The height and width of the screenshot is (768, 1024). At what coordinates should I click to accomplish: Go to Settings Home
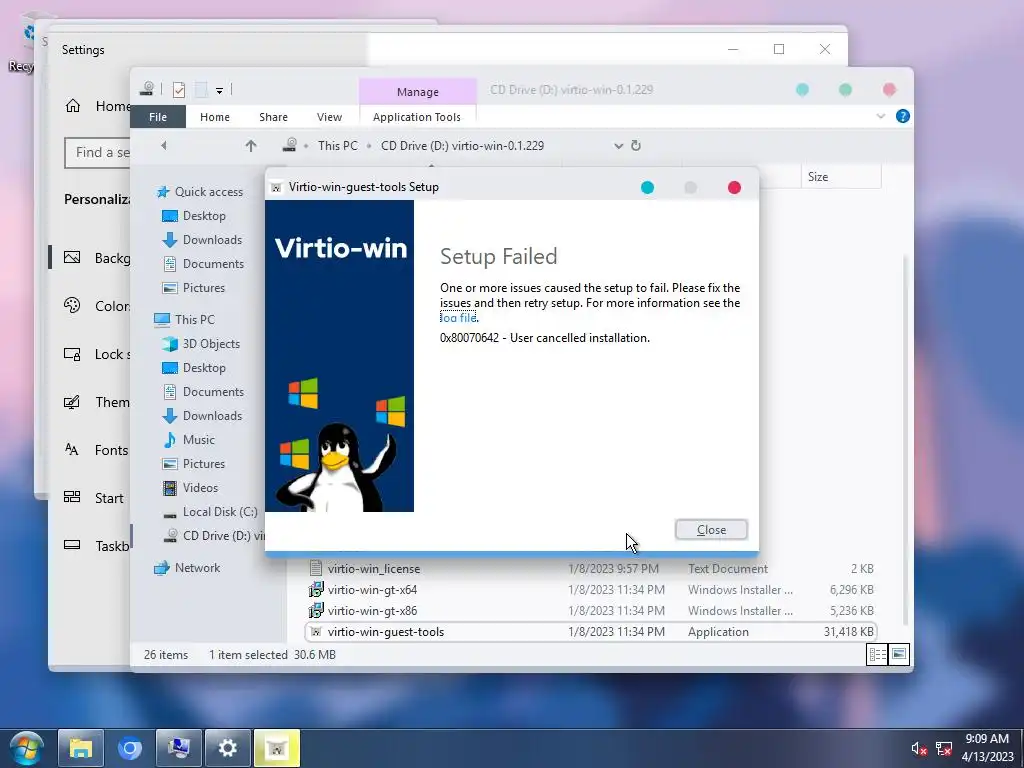pos(98,106)
